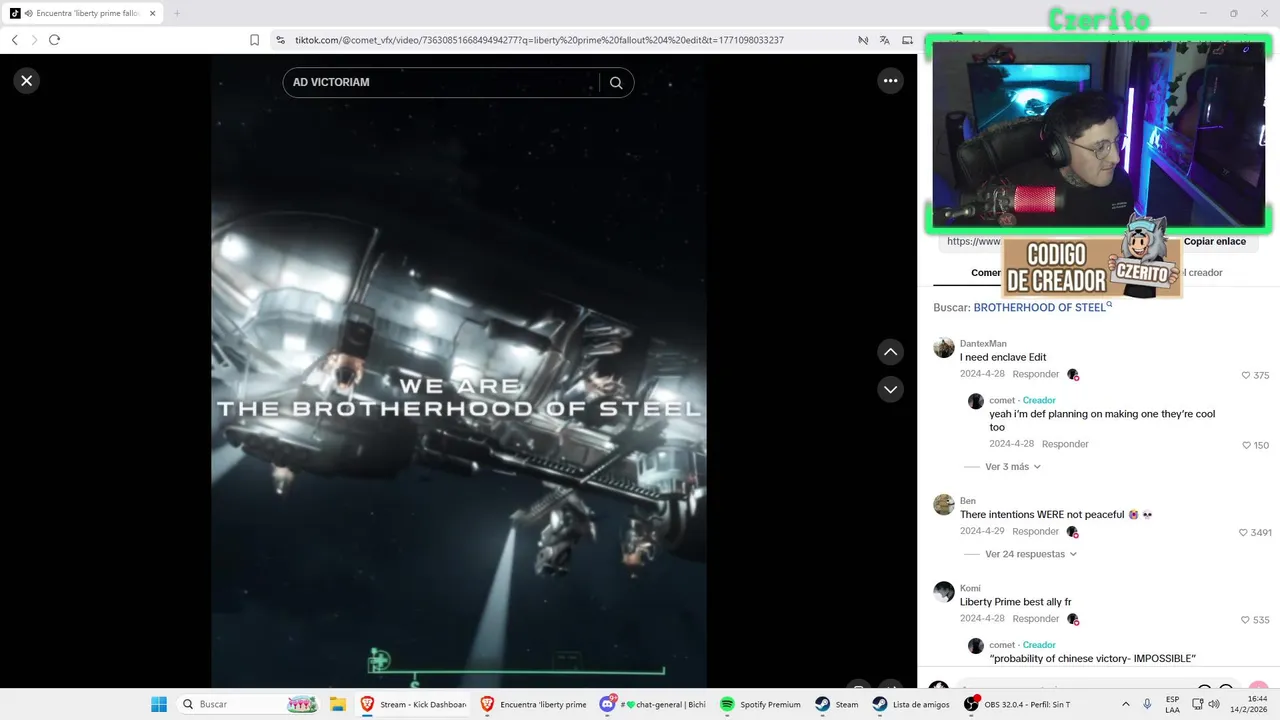This screenshot has height=720, width=1280.
Task: Switch to Discord chat-general taskbar item
Action: [x=653, y=704]
